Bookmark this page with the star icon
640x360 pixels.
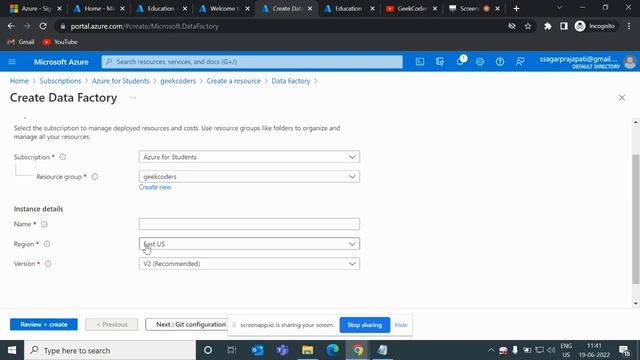click(528, 26)
